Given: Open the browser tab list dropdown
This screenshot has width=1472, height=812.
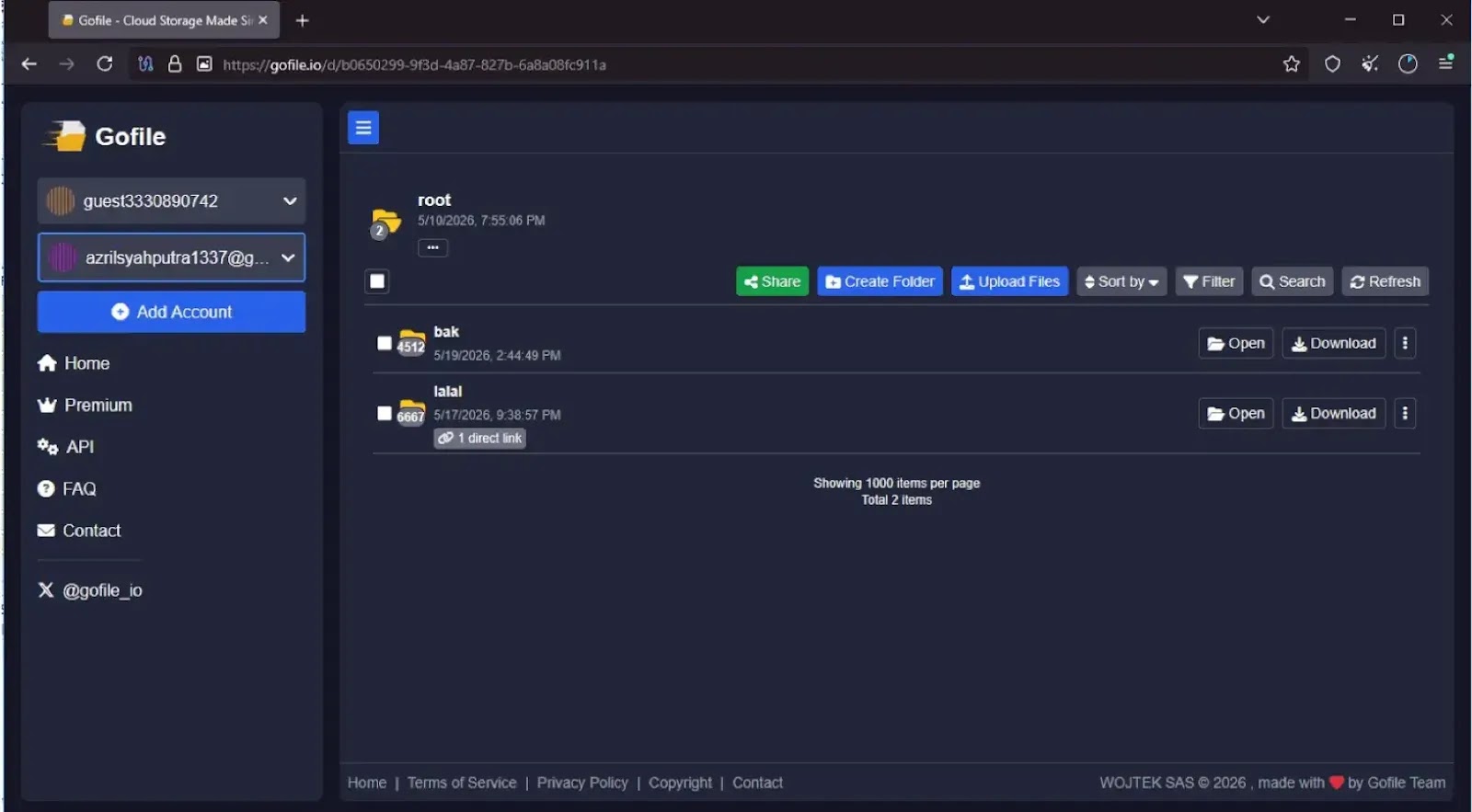Looking at the screenshot, I should [1263, 19].
